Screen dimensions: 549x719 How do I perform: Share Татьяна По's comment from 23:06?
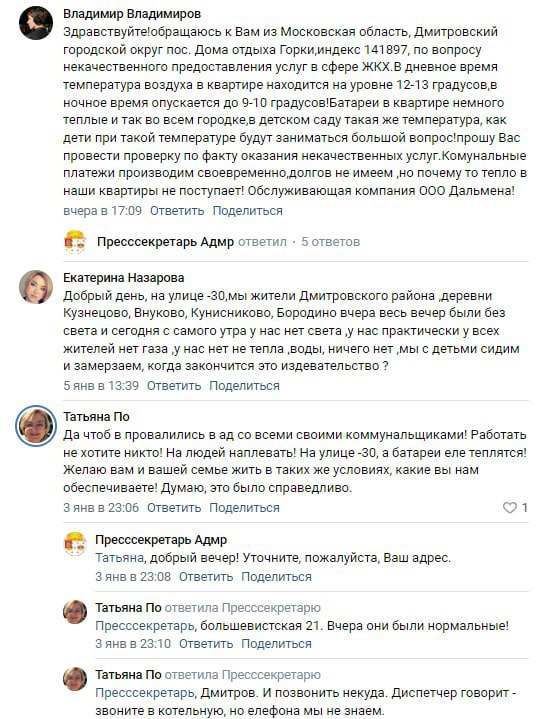(244, 508)
